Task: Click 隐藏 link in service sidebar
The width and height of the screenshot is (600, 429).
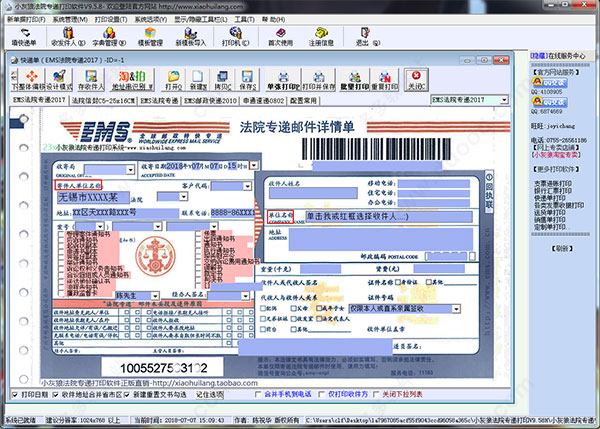Action: 538,56
